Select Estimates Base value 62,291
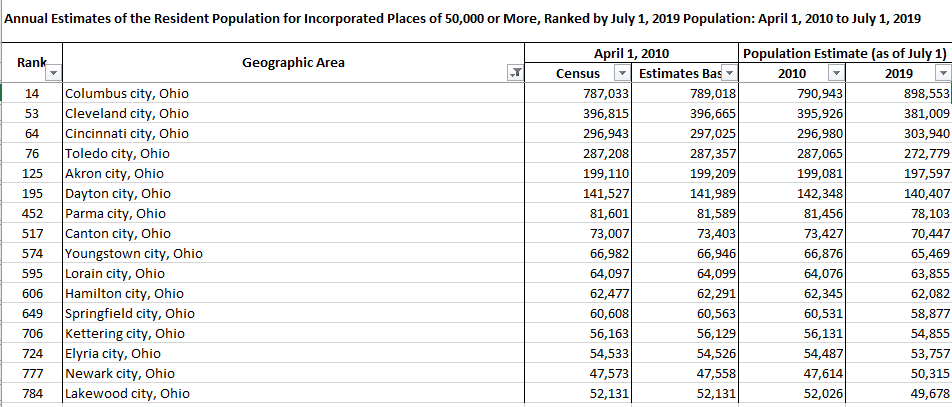952x407 pixels. pos(685,294)
